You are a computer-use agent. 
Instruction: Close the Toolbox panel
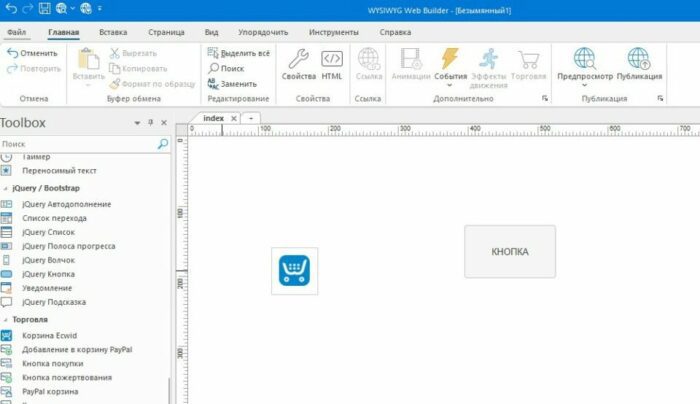pyautogui.click(x=164, y=123)
